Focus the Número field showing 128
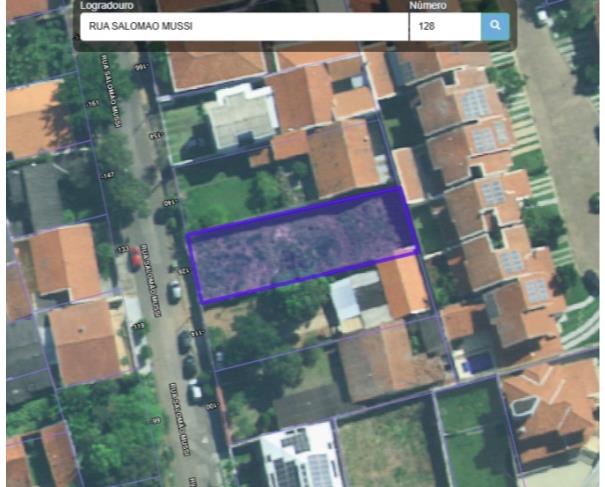This screenshot has width=605, height=487. coord(445,26)
